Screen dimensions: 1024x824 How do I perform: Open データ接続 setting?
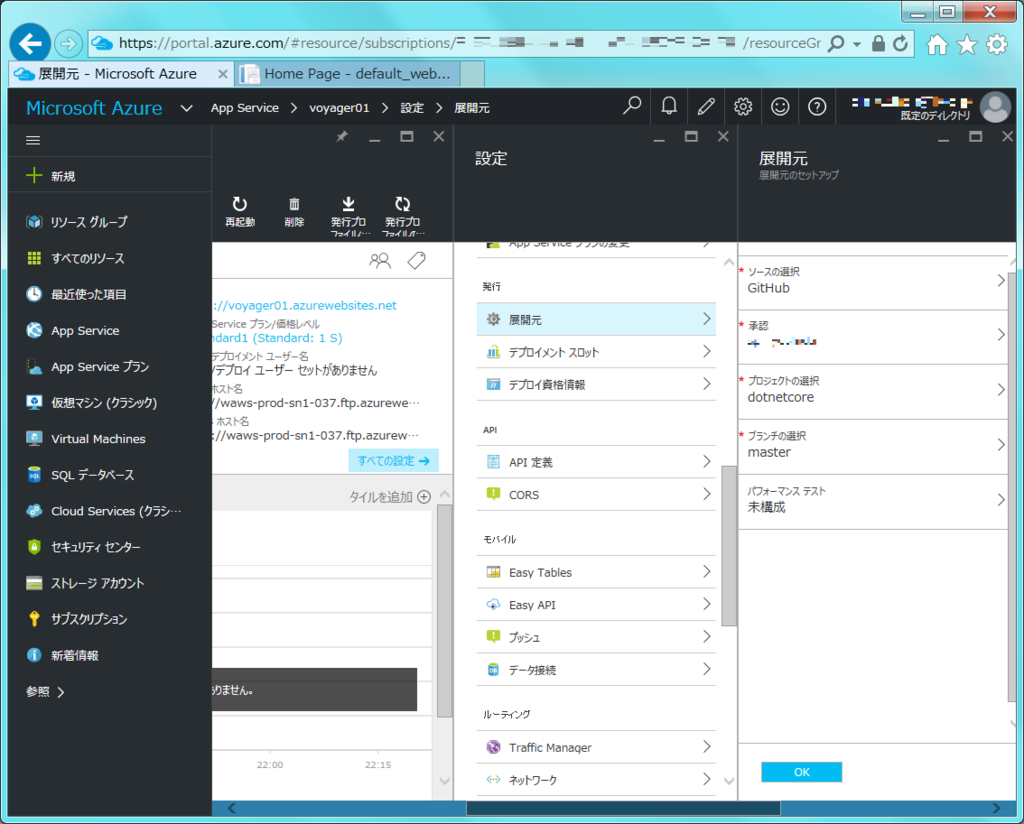(596, 669)
